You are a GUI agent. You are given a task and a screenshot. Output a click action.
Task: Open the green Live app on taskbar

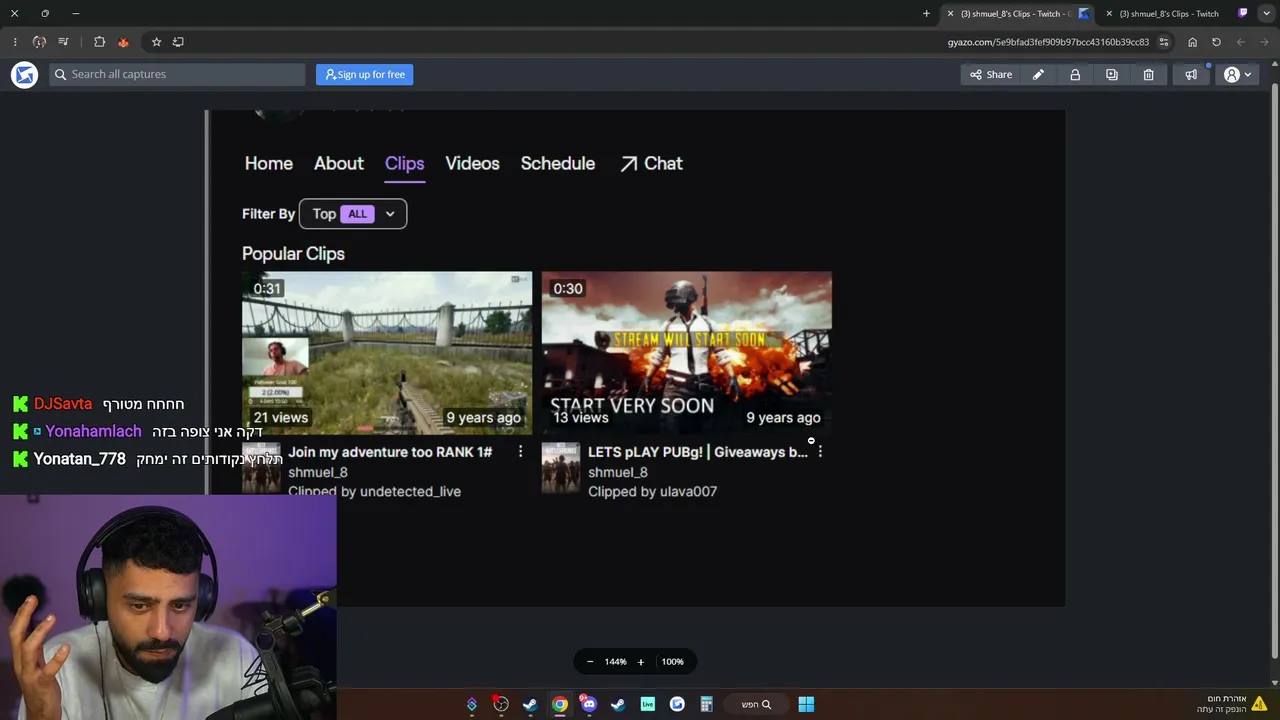[648, 705]
